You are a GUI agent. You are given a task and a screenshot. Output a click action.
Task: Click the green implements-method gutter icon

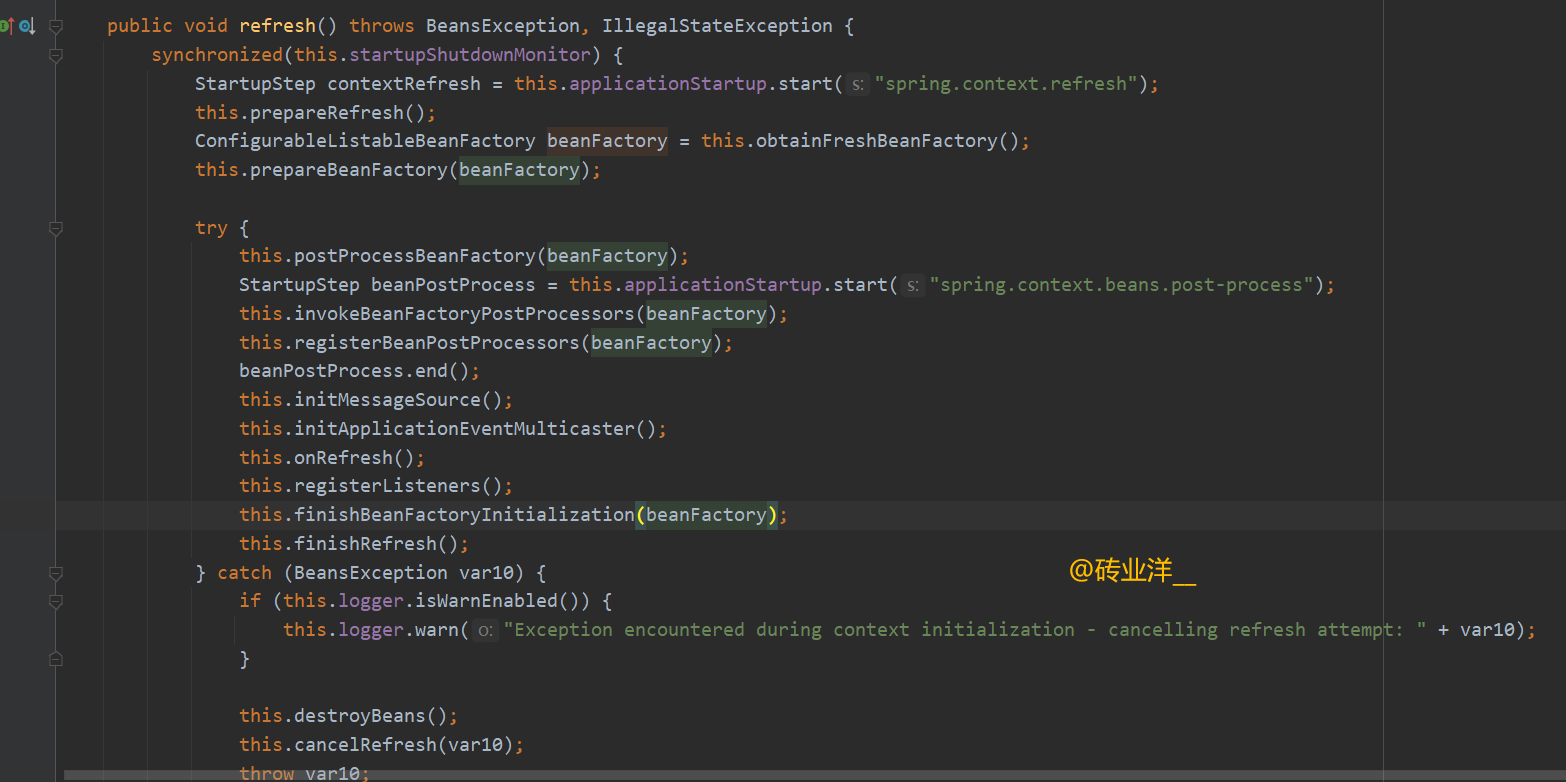click(x=6, y=26)
